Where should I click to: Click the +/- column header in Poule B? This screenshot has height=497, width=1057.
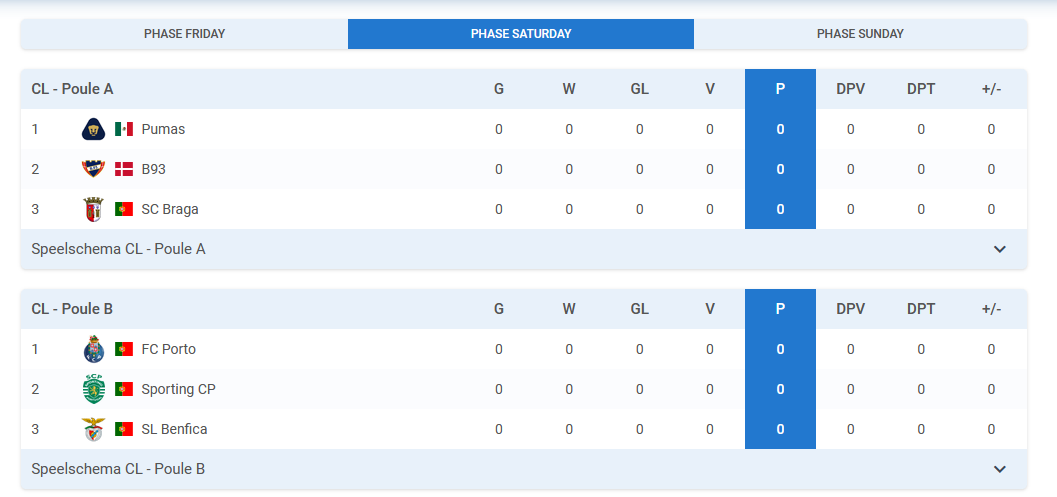tap(991, 309)
